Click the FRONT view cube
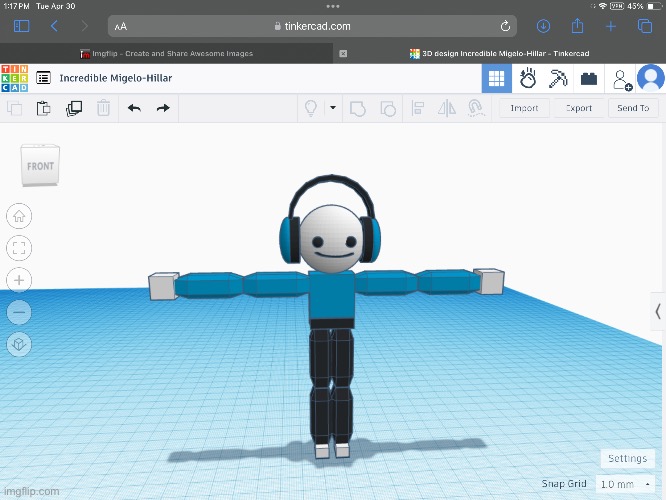 click(40, 165)
